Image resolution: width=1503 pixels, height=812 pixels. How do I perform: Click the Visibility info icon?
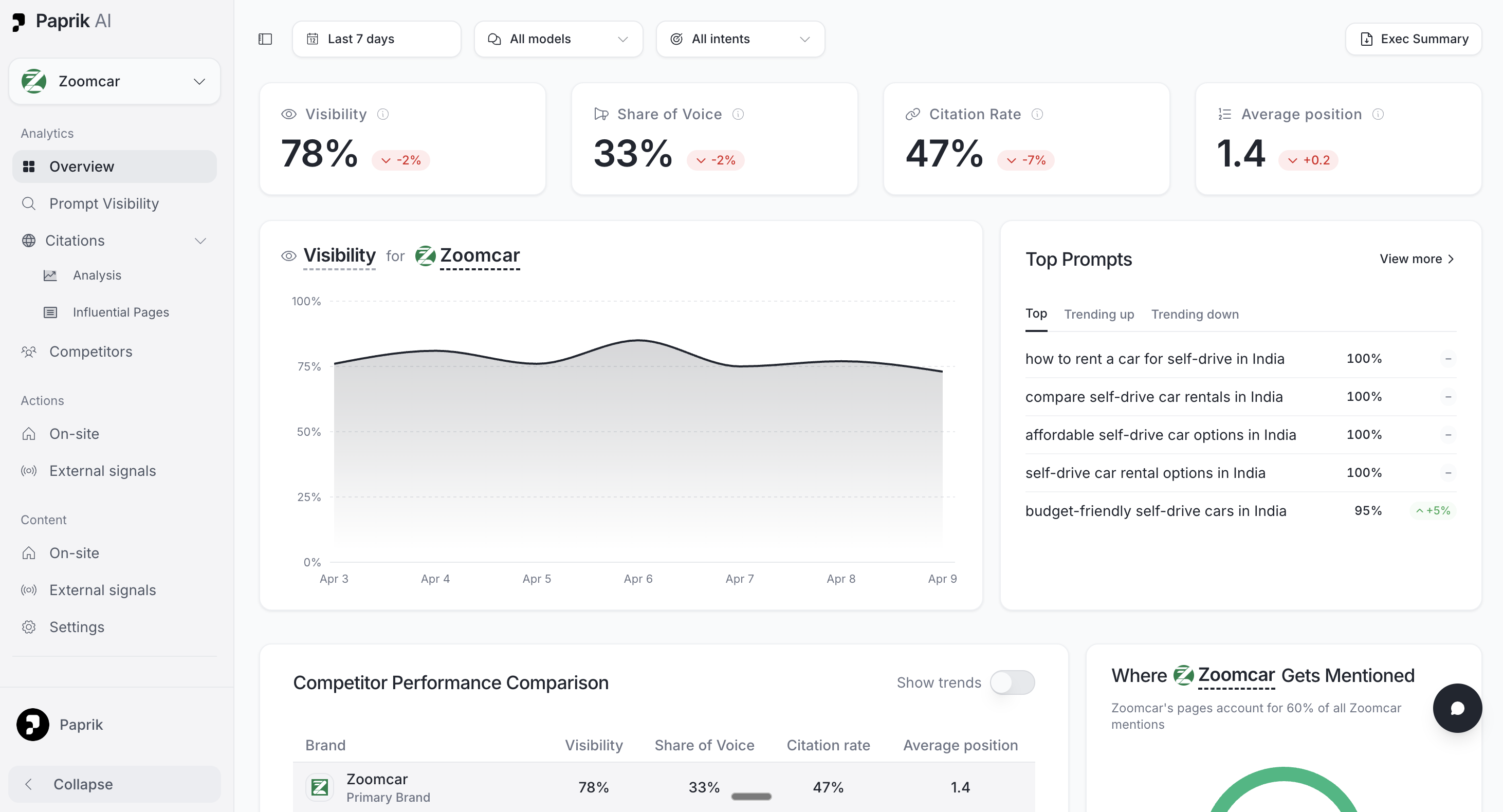pyautogui.click(x=383, y=114)
